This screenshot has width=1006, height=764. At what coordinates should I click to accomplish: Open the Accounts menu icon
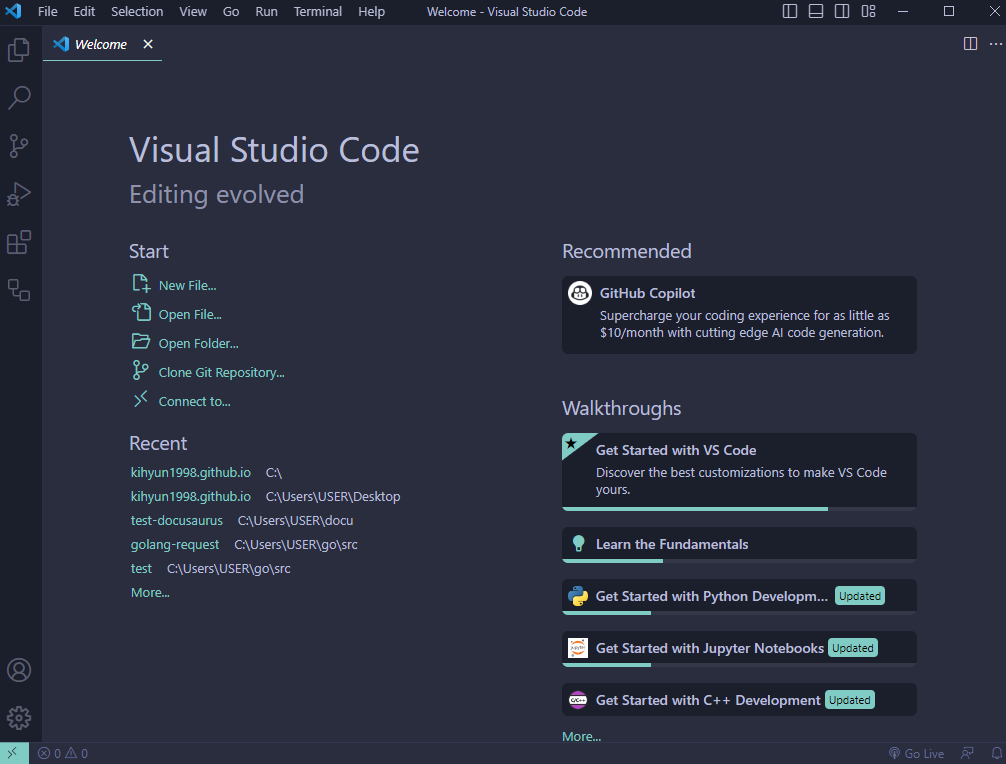coord(19,670)
